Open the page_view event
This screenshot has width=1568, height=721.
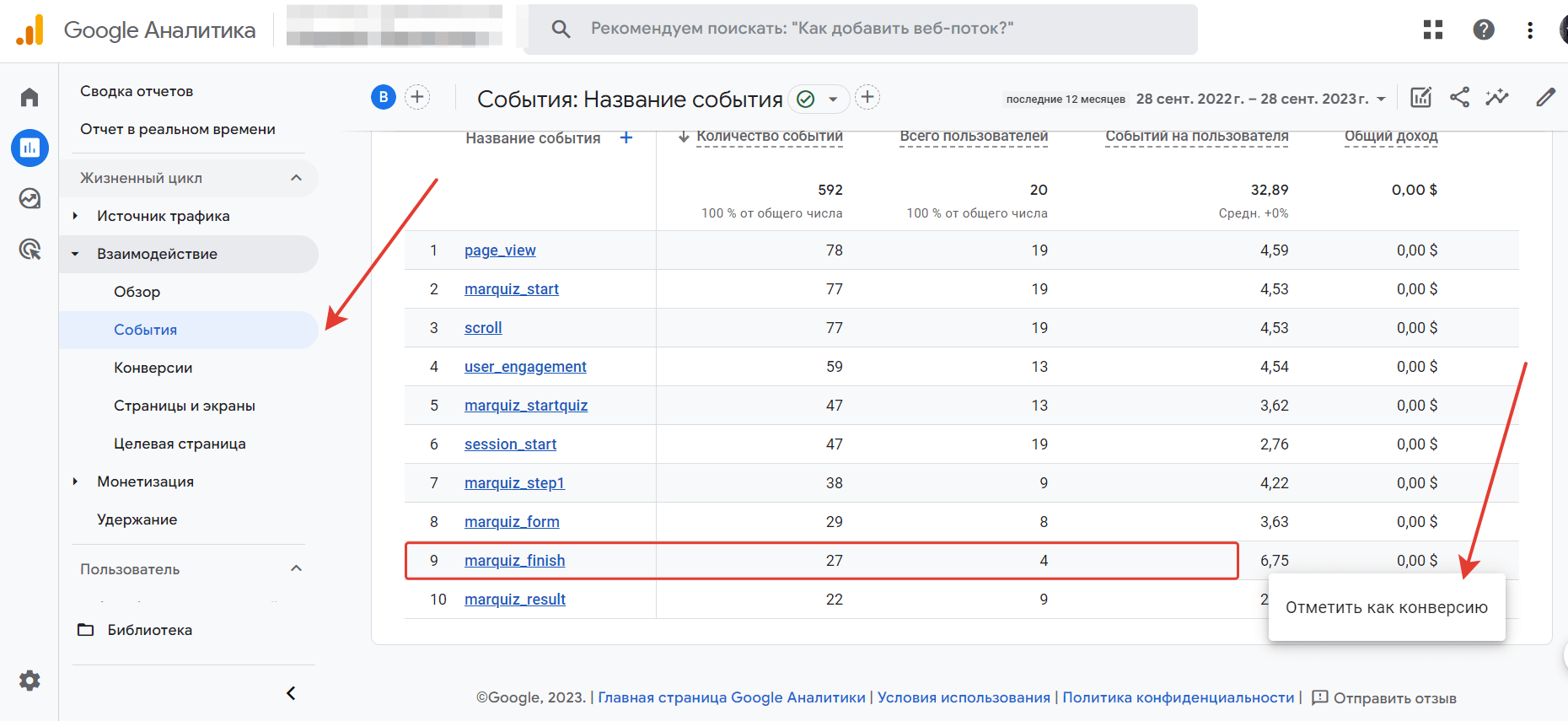tap(500, 250)
